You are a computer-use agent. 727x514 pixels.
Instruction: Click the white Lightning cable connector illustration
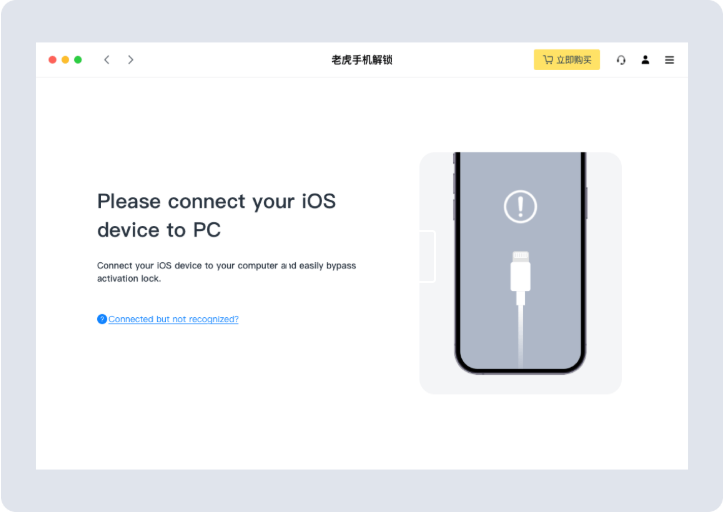coord(520,275)
